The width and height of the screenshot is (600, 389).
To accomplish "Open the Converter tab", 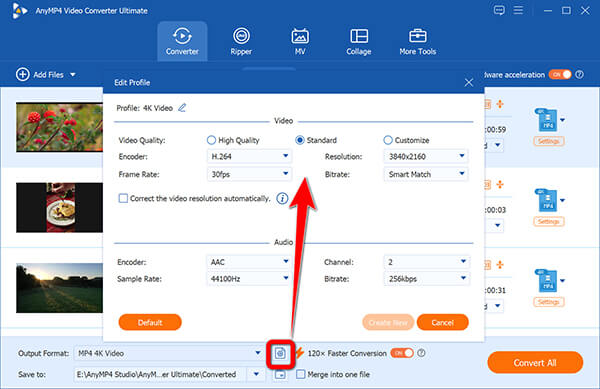I will coord(182,41).
